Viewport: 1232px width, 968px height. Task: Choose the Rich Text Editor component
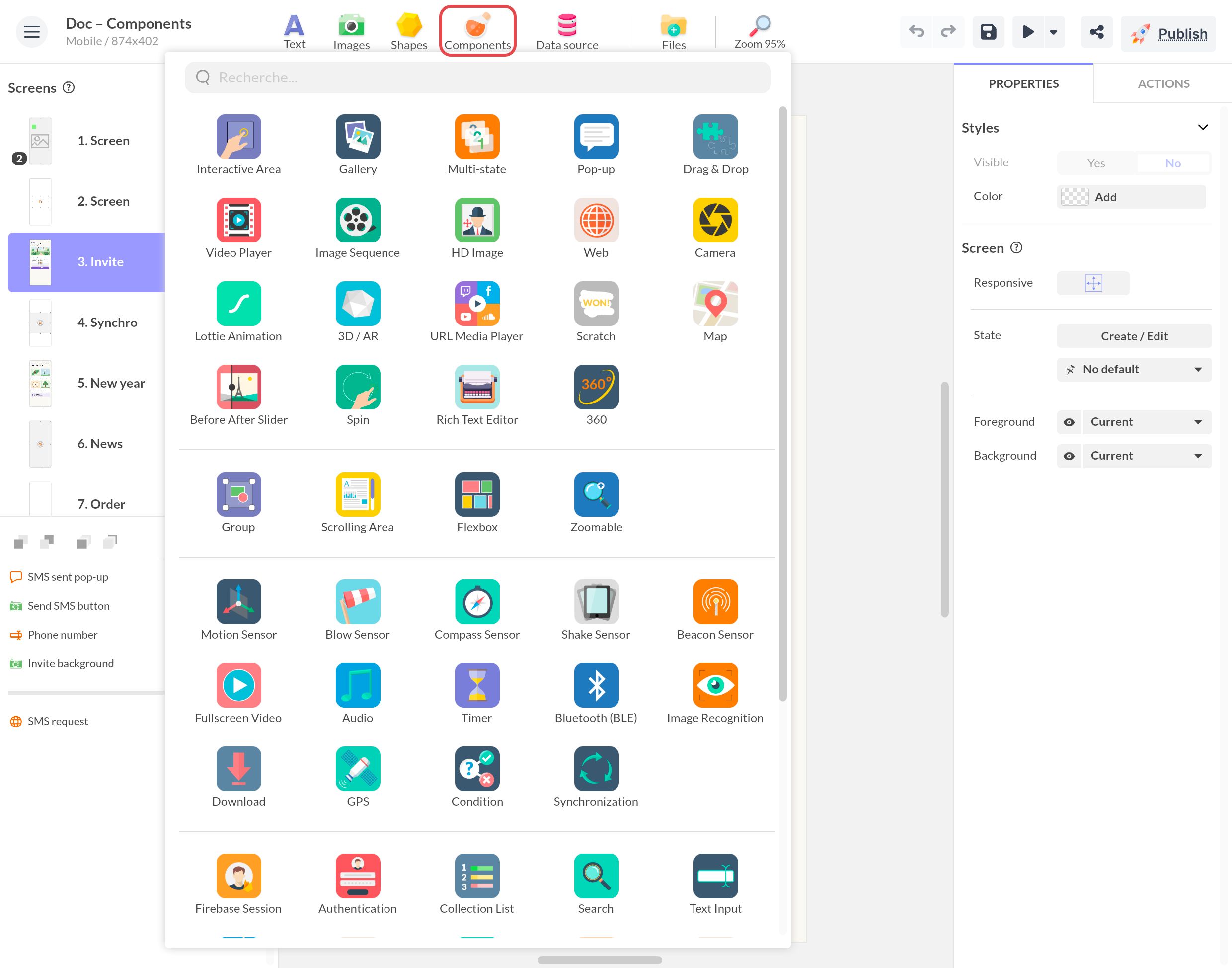point(477,395)
